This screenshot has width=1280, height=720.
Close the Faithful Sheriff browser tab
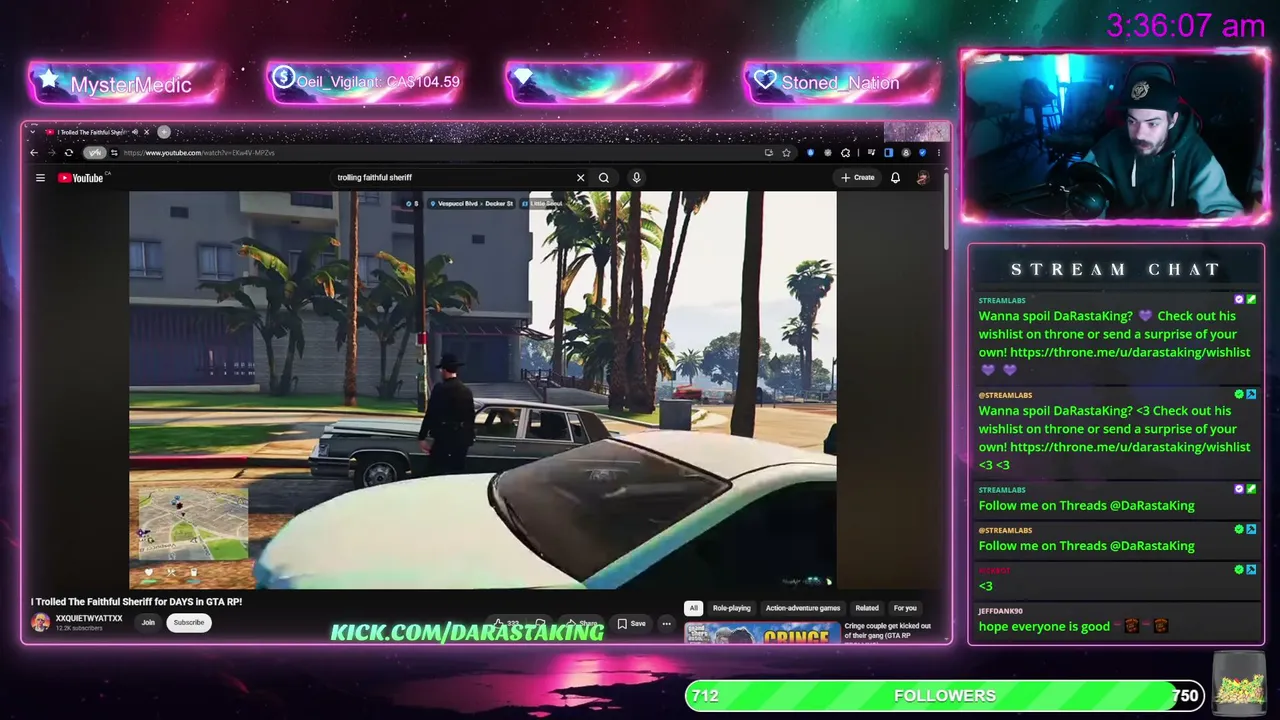coord(147,132)
